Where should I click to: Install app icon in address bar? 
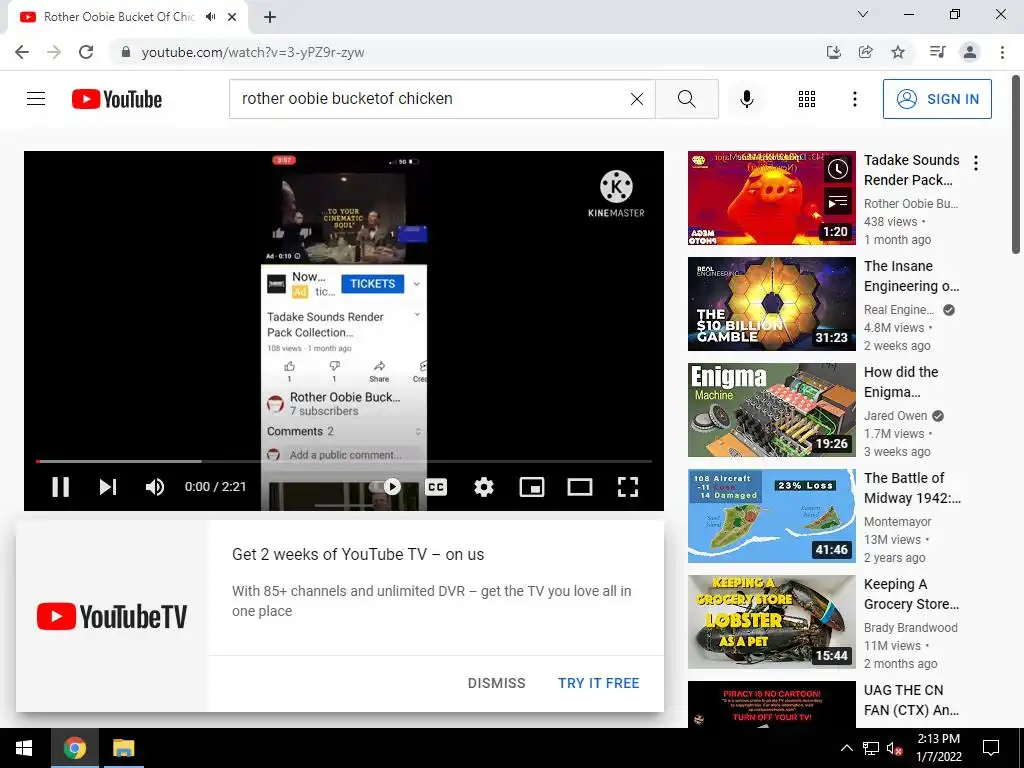[x=834, y=52]
